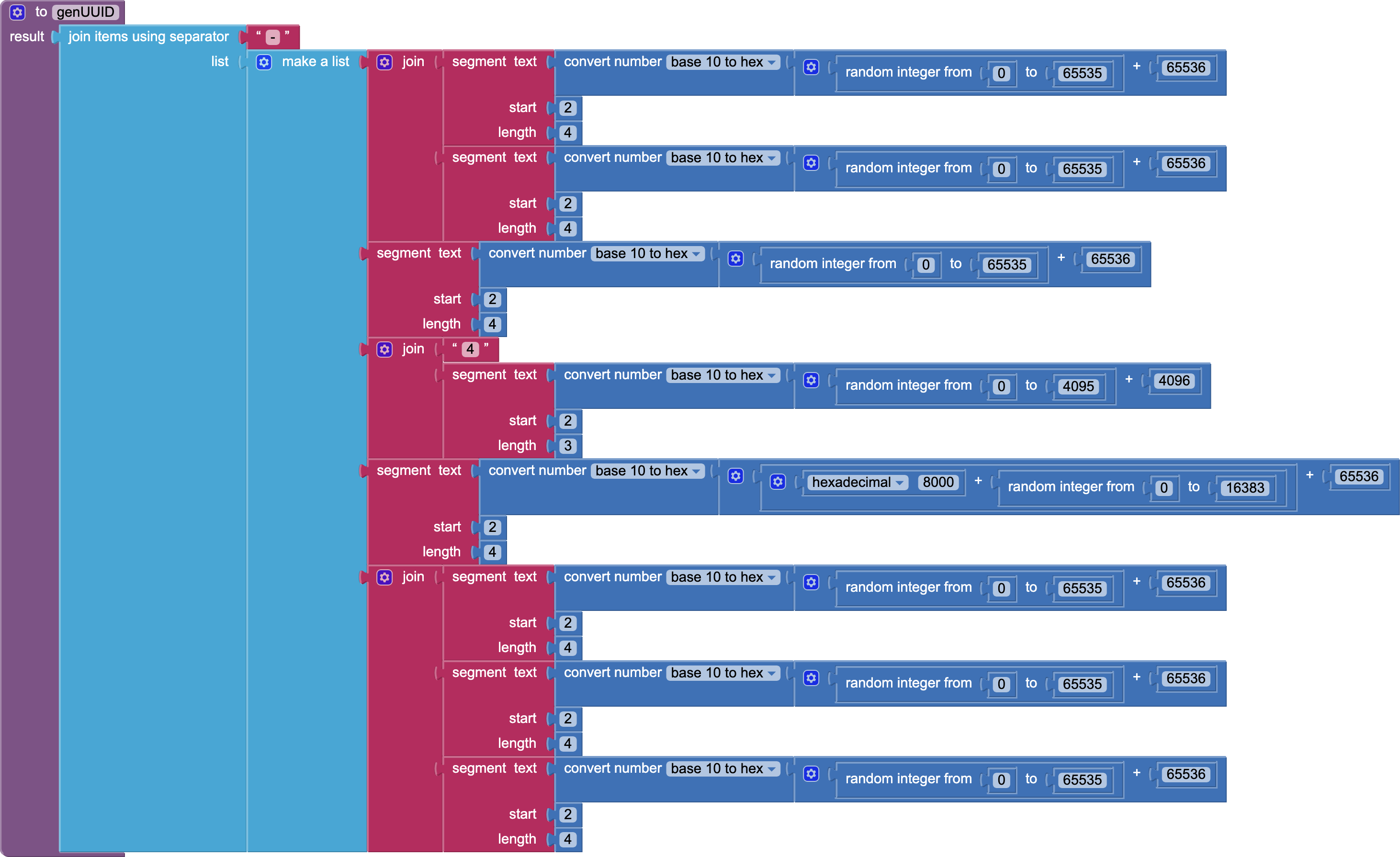Click the 4095 number value field

(x=1078, y=386)
